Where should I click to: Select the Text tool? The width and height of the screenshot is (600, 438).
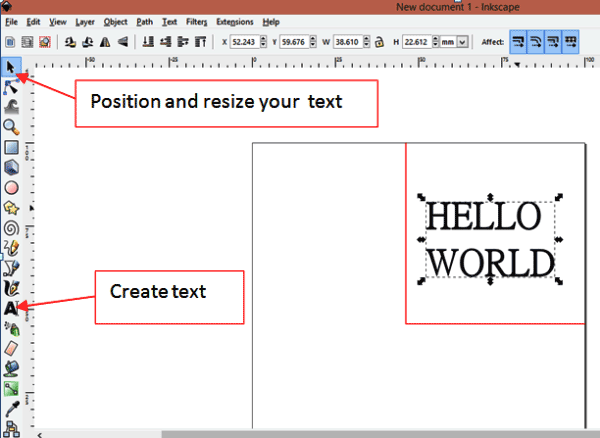[x=11, y=308]
